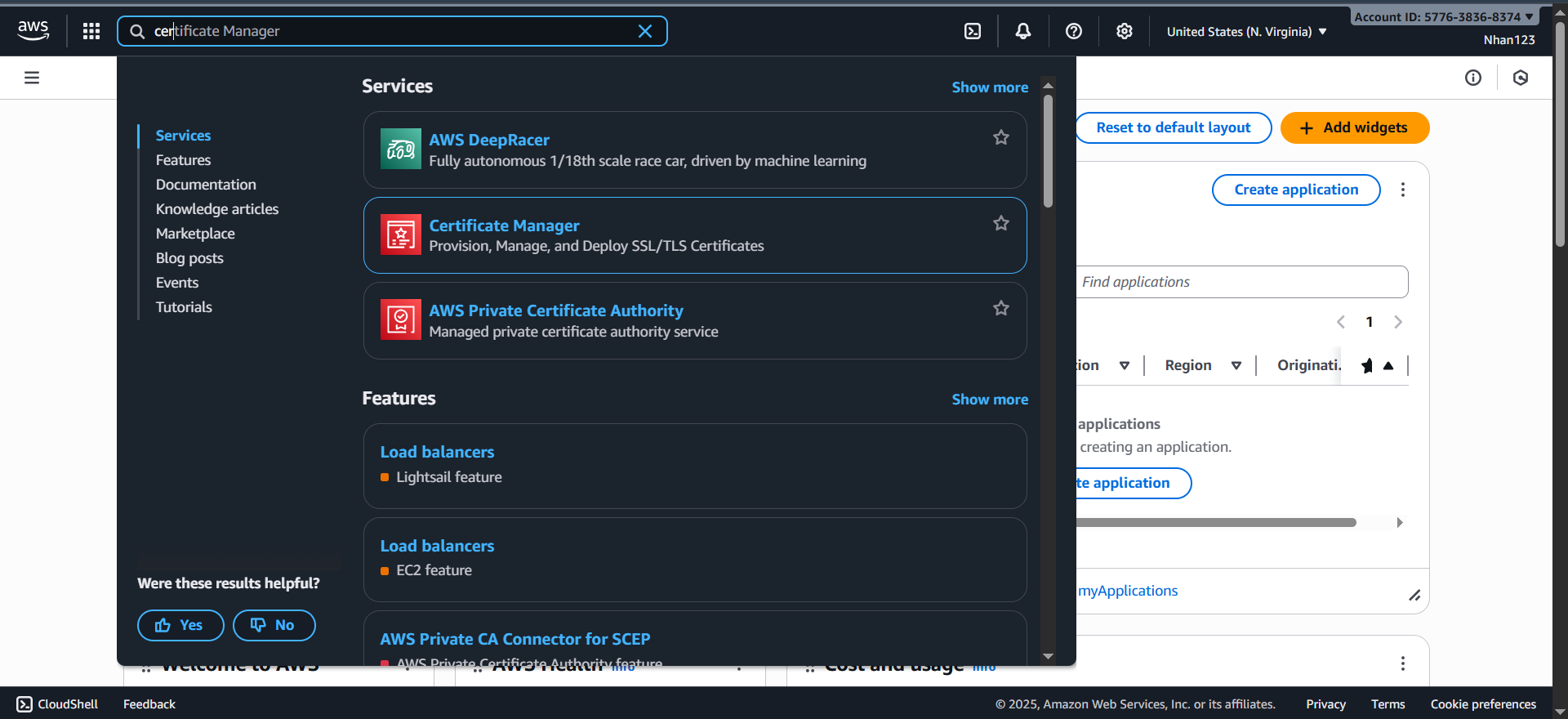Click search results vertical scrollbar thumb
This screenshot has width=1568, height=719.
click(x=1048, y=151)
